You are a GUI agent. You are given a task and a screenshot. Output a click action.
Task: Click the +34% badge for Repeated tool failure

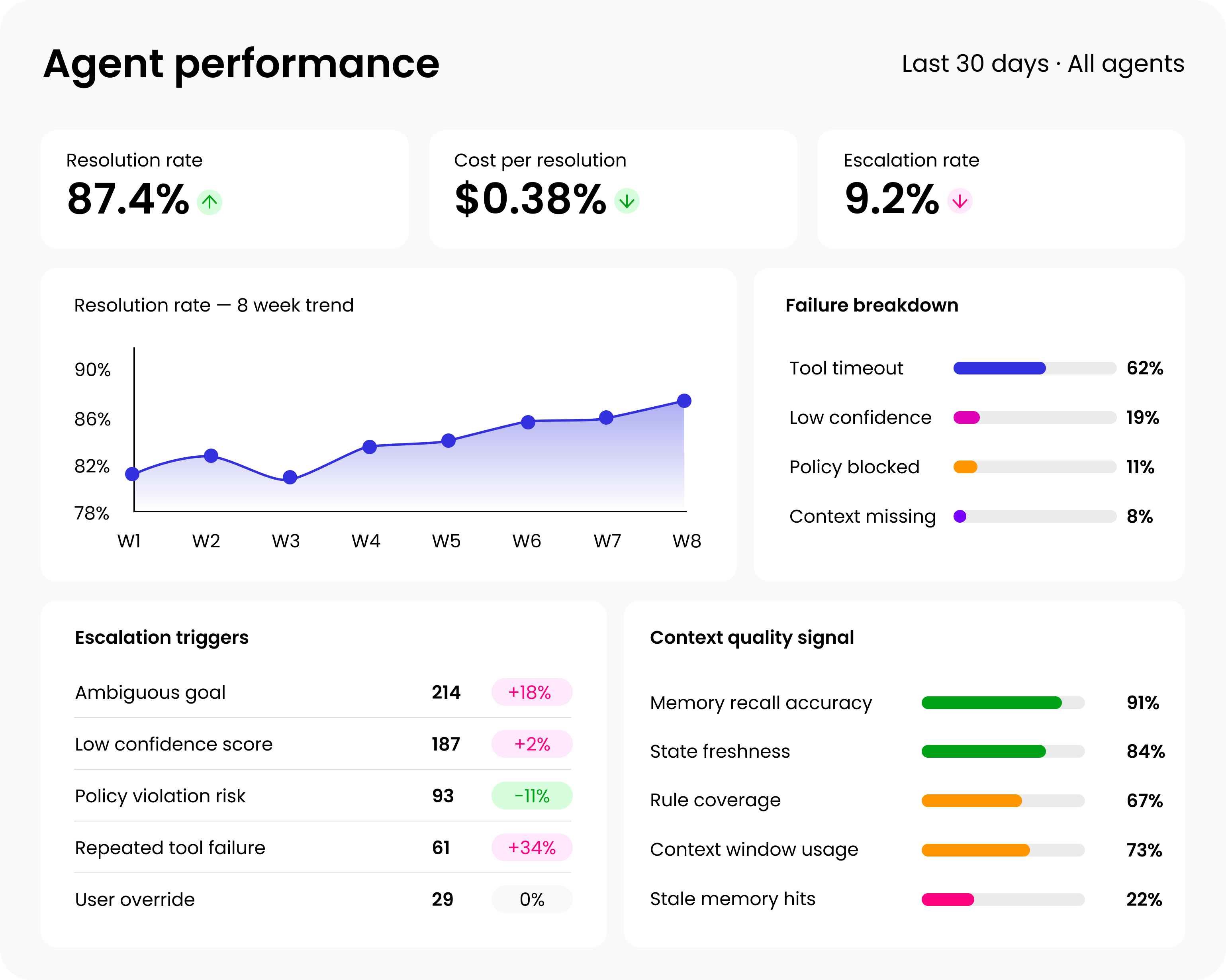click(x=531, y=847)
